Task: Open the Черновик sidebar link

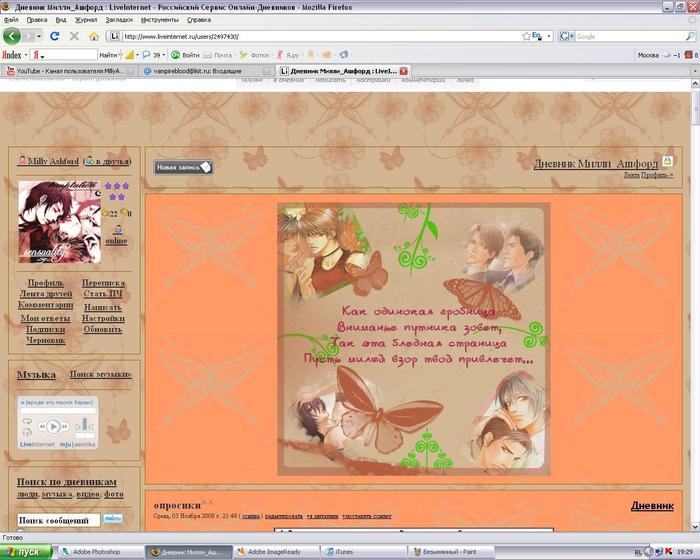Action: (x=46, y=340)
